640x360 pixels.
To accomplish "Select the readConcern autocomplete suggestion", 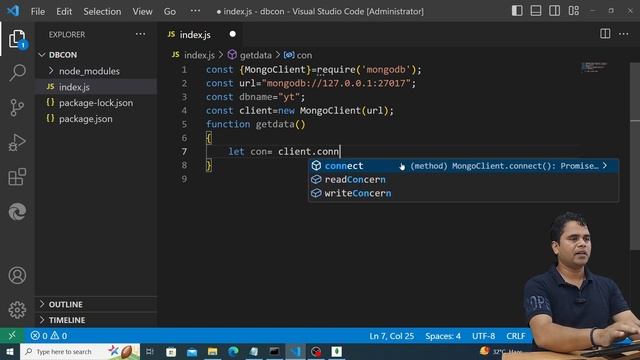I will (x=463, y=180).
